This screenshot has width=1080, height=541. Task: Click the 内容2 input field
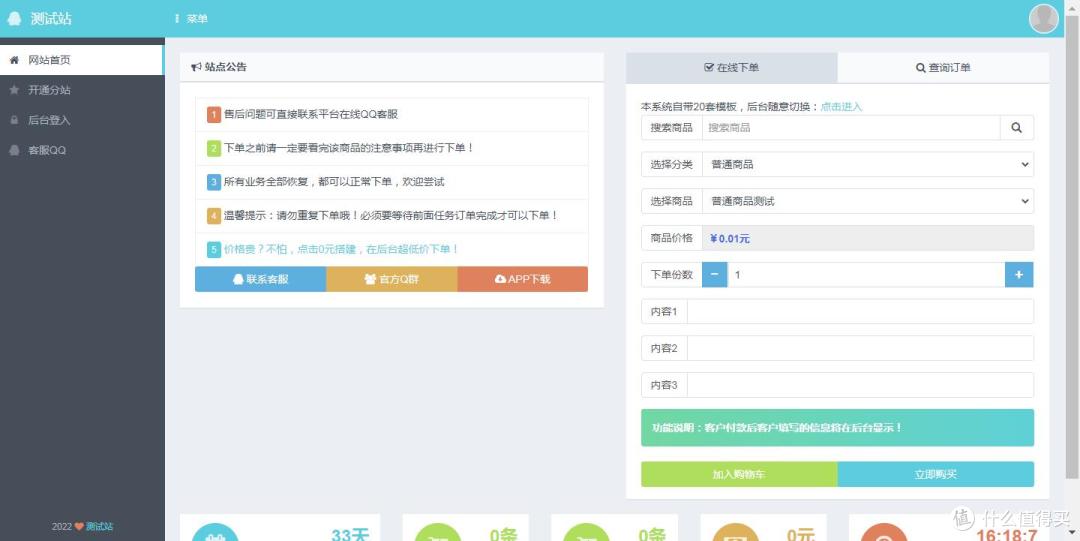[x=860, y=348]
